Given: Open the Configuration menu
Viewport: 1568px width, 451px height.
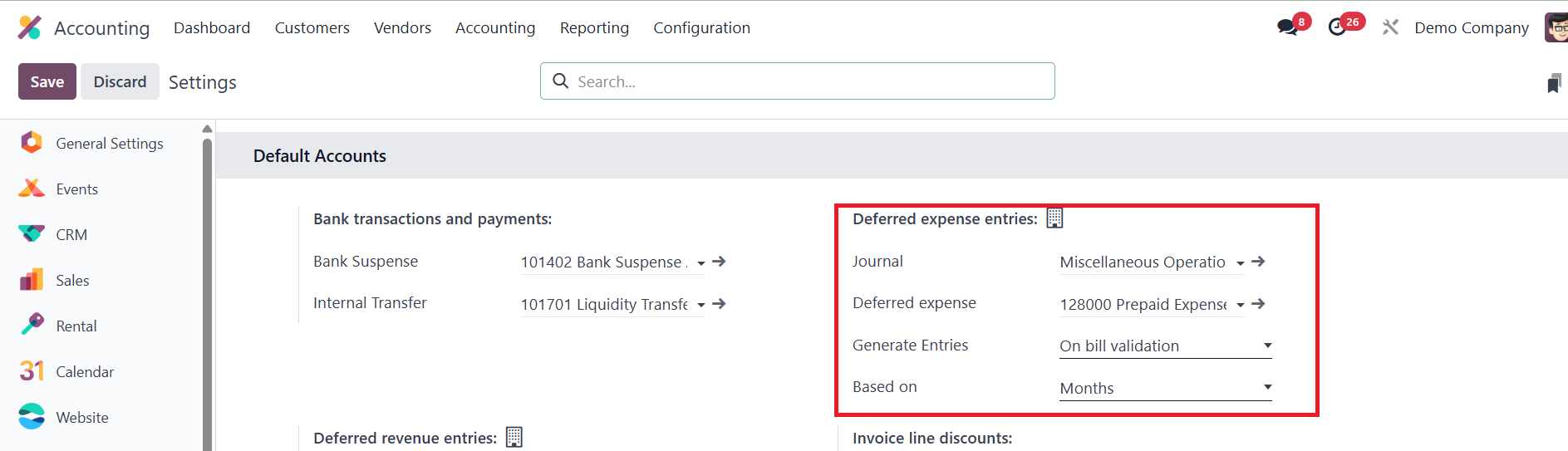Looking at the screenshot, I should tap(701, 27).
